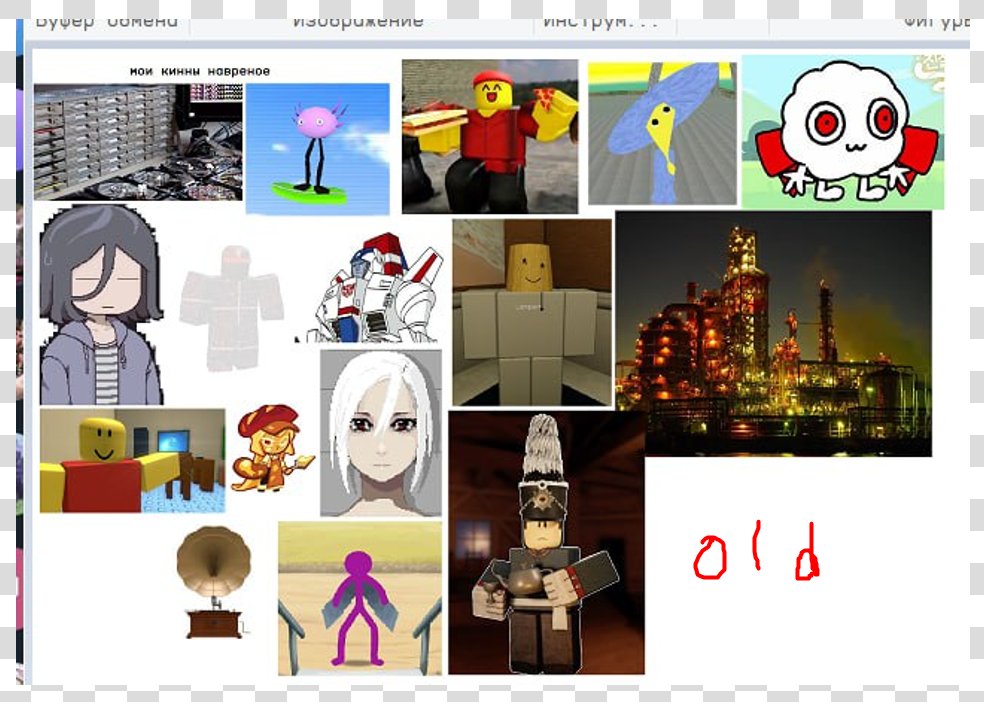Image resolution: width=984 pixels, height=702 pixels.
Task: Click the night refinery factory photo
Action: click(x=774, y=333)
